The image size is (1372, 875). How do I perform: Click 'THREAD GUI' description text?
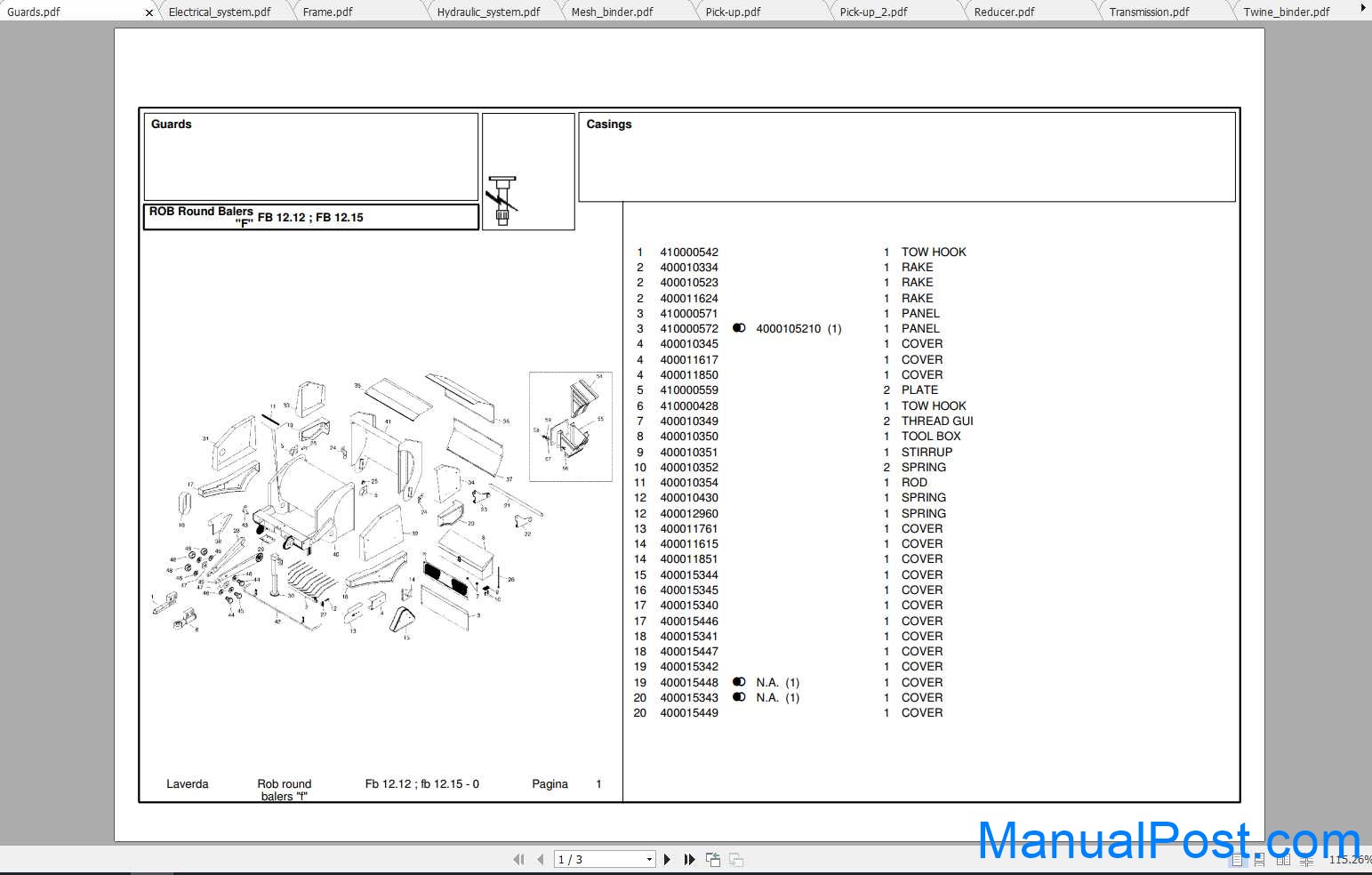(x=937, y=421)
